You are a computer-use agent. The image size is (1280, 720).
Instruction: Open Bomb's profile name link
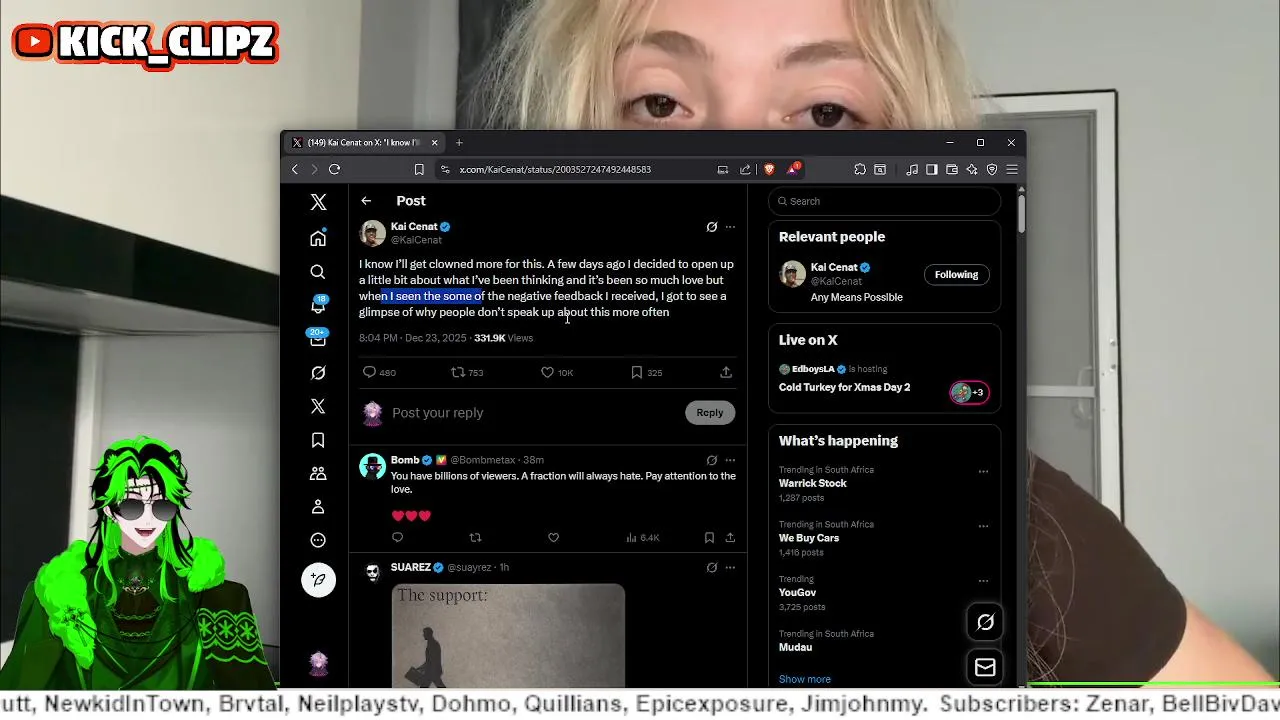point(405,460)
